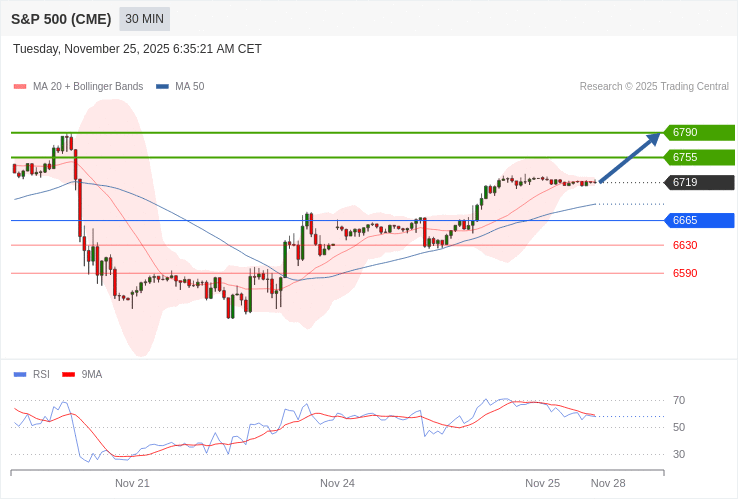Select the Nov 24 date on time axis
This screenshot has height=500, width=738.
click(x=337, y=483)
